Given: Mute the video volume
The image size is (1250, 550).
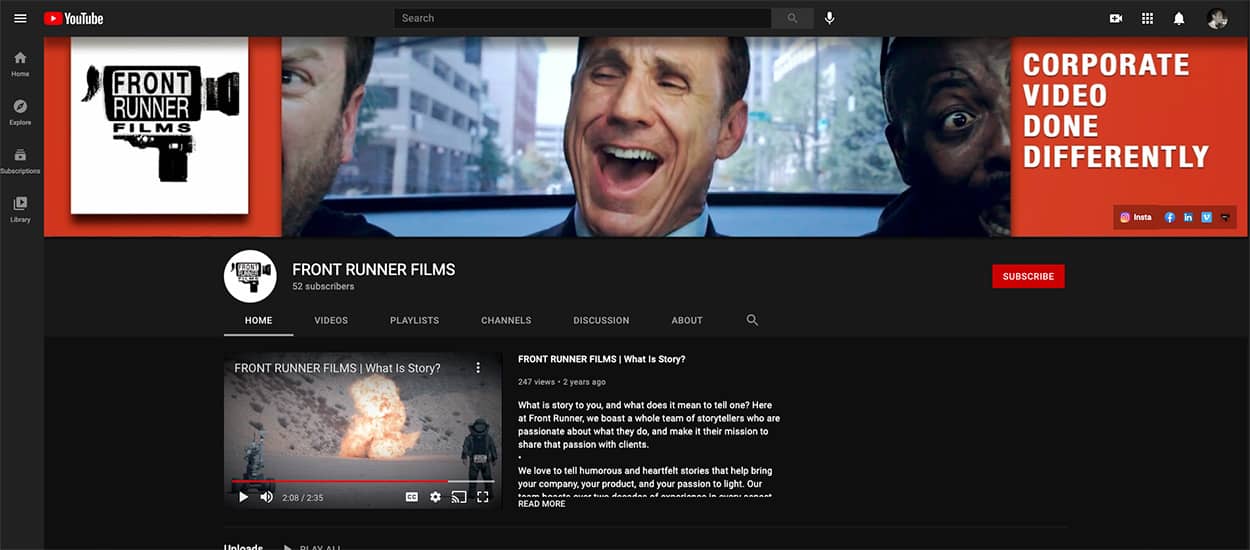Looking at the screenshot, I should tap(267, 497).
